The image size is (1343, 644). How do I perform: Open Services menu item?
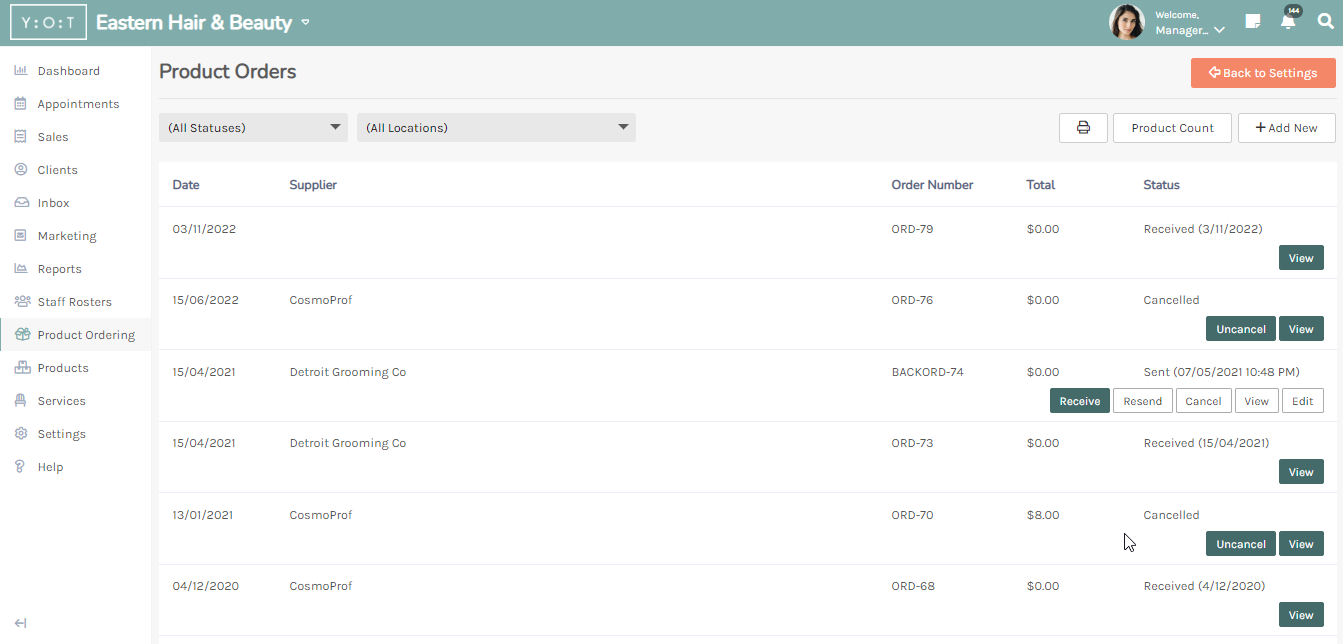[62, 401]
